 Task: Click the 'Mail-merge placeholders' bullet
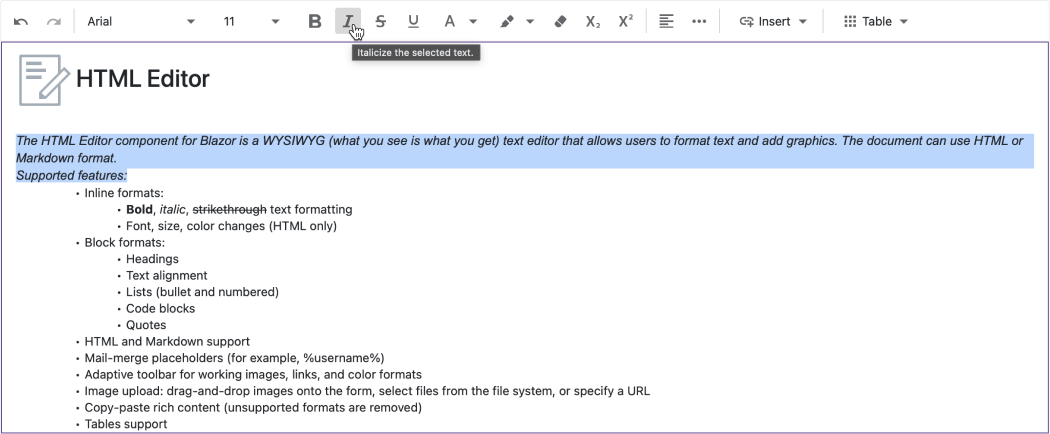click(x=234, y=358)
